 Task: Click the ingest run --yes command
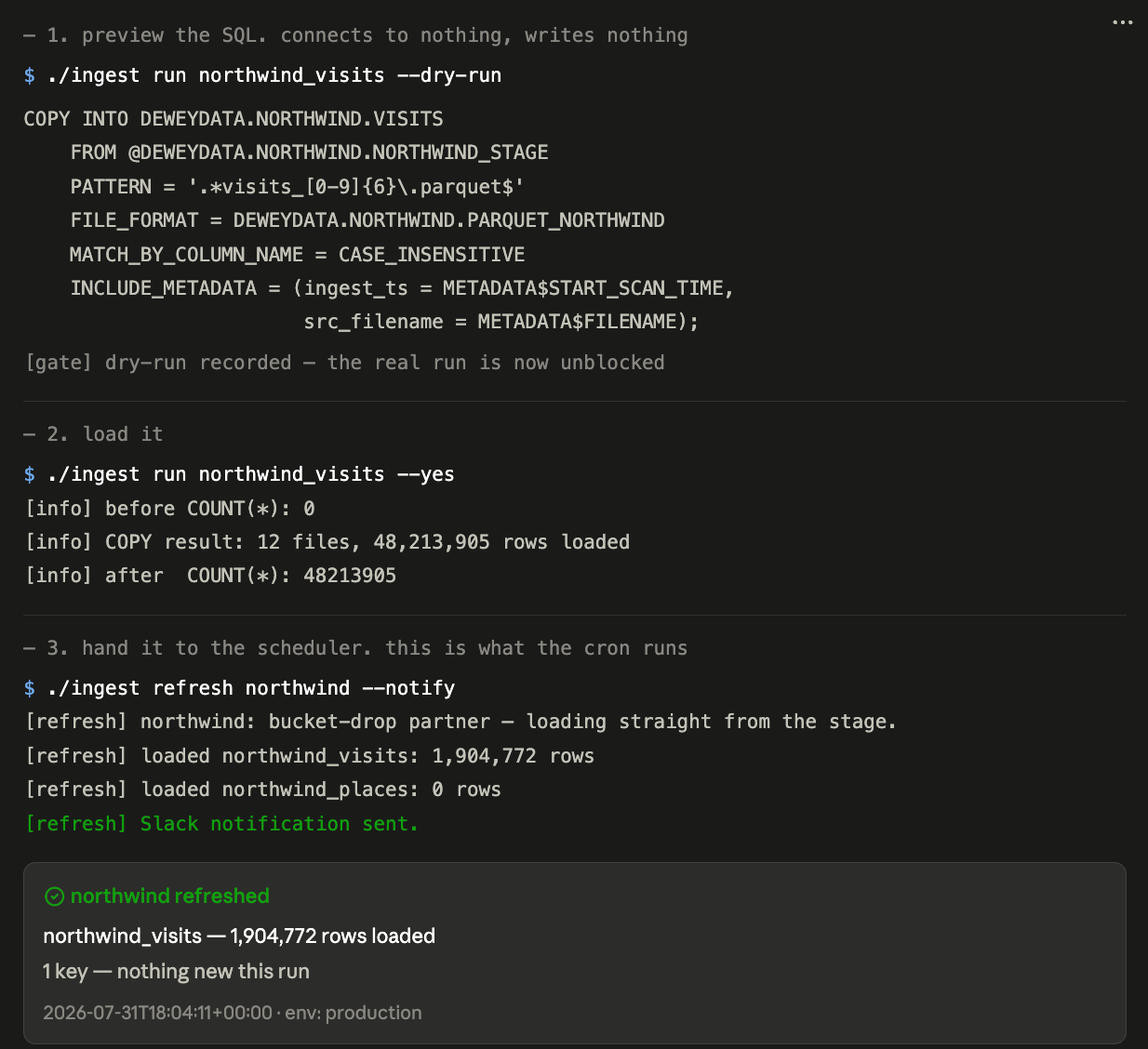point(239,474)
